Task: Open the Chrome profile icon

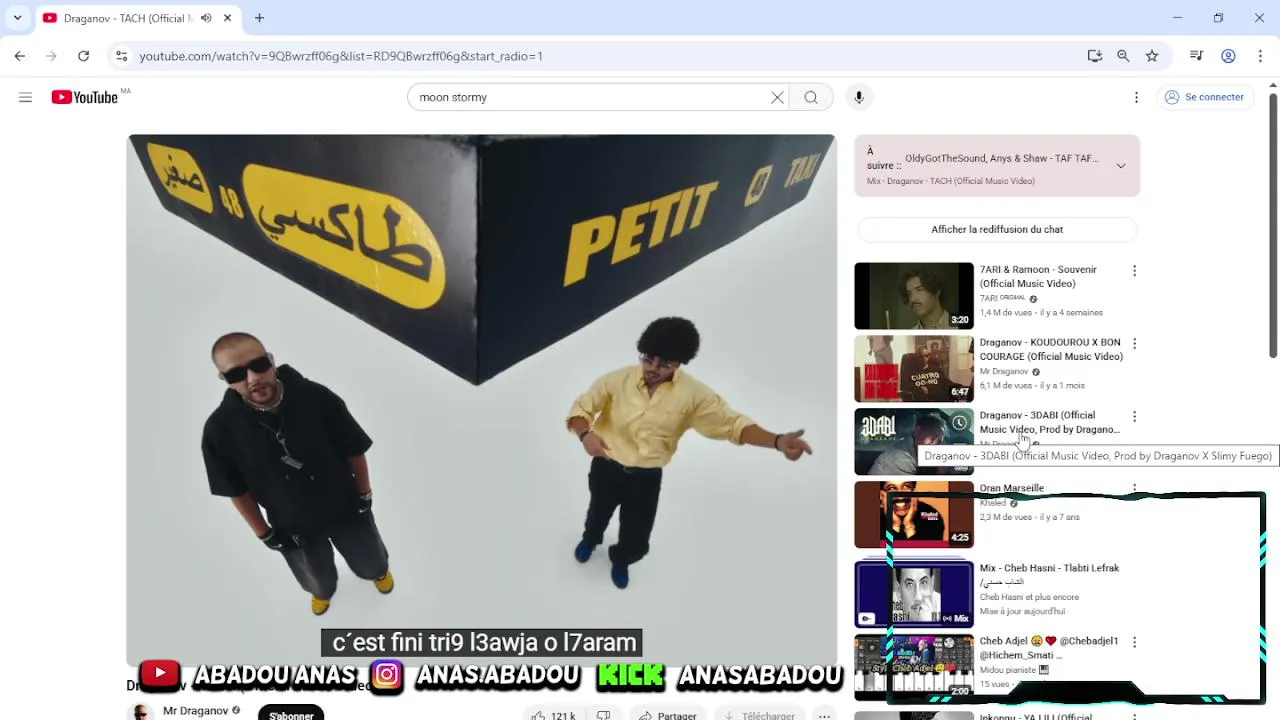Action: click(1228, 56)
